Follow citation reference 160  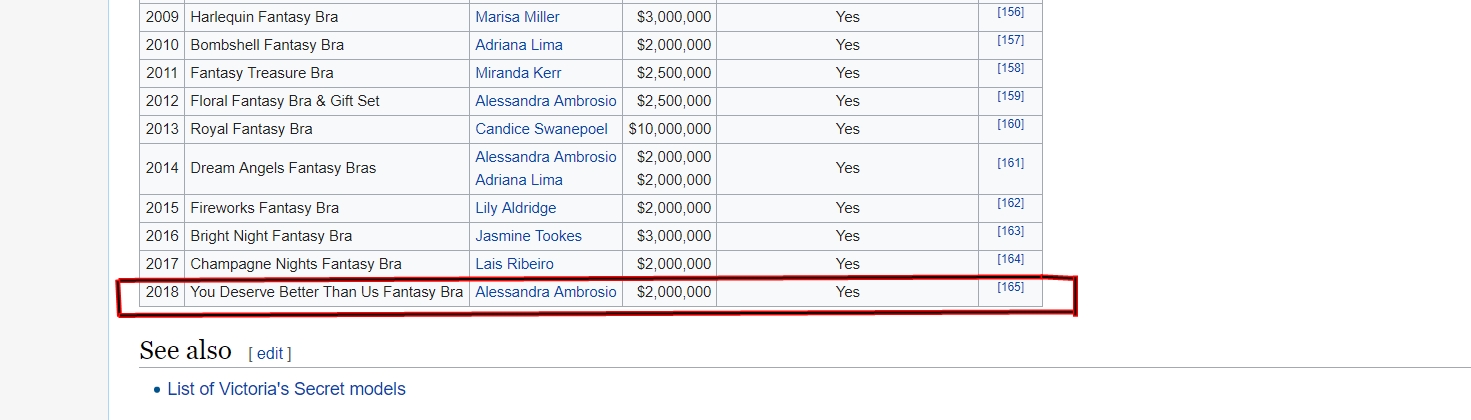point(1010,124)
